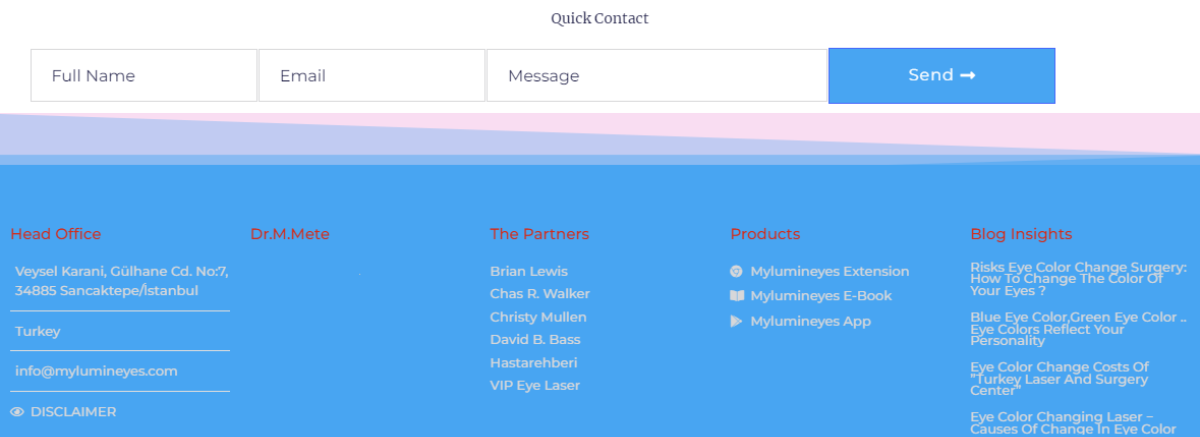Open the Eye Color Change Costs article
The height and width of the screenshot is (437, 1200).
1060,379
